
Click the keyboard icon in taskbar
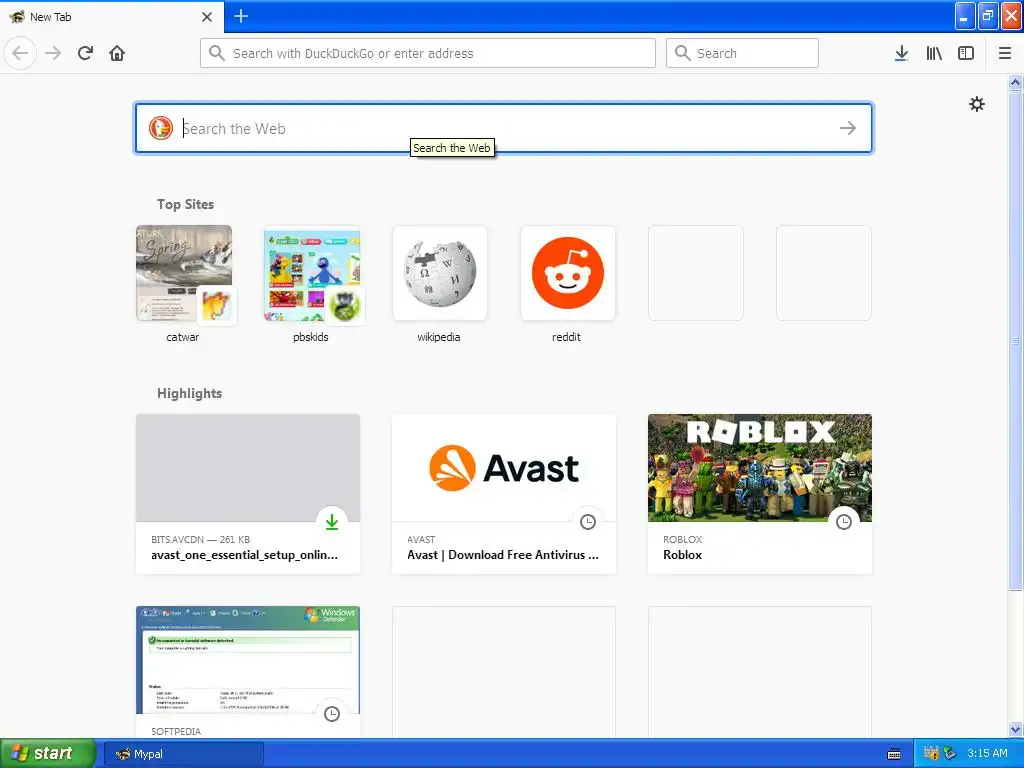point(894,754)
